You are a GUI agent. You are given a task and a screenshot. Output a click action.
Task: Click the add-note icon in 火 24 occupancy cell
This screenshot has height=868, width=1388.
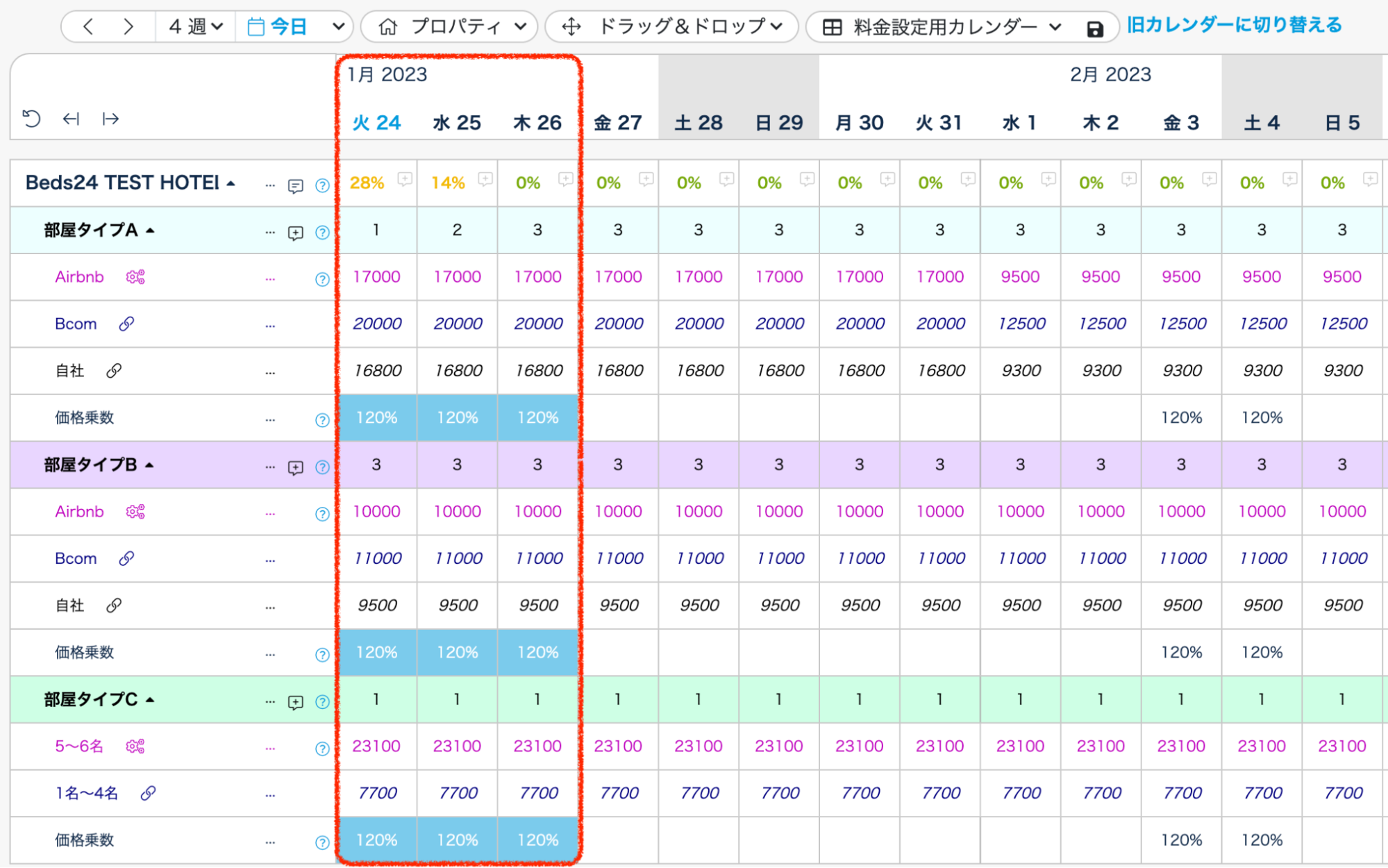tap(405, 179)
